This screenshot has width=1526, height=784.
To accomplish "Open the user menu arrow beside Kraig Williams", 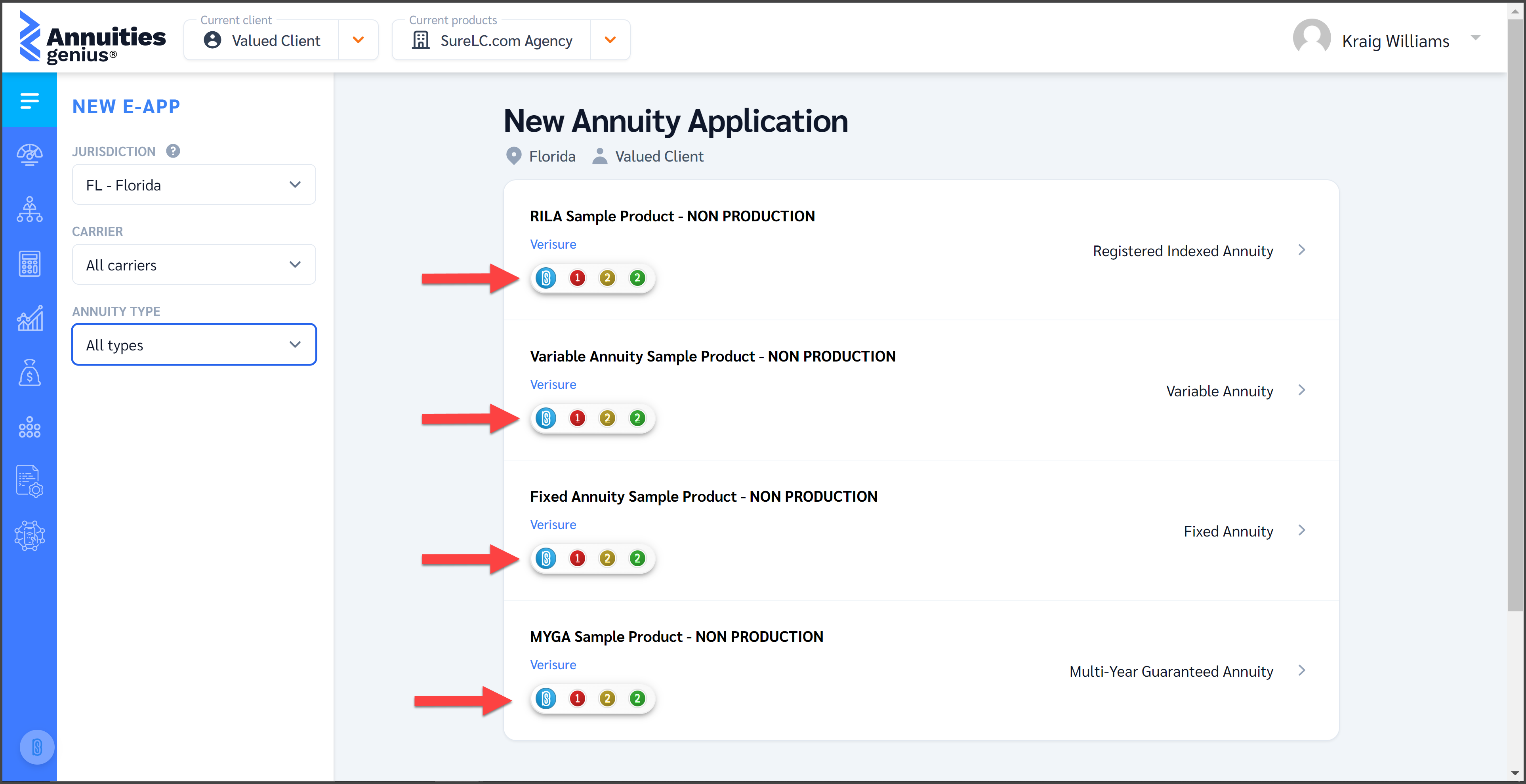I will 1476,38.
